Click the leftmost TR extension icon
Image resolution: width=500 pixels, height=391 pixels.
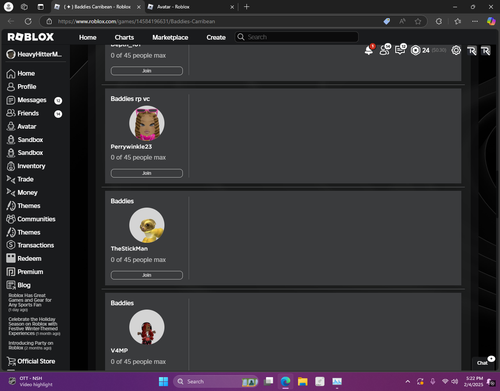(x=471, y=51)
